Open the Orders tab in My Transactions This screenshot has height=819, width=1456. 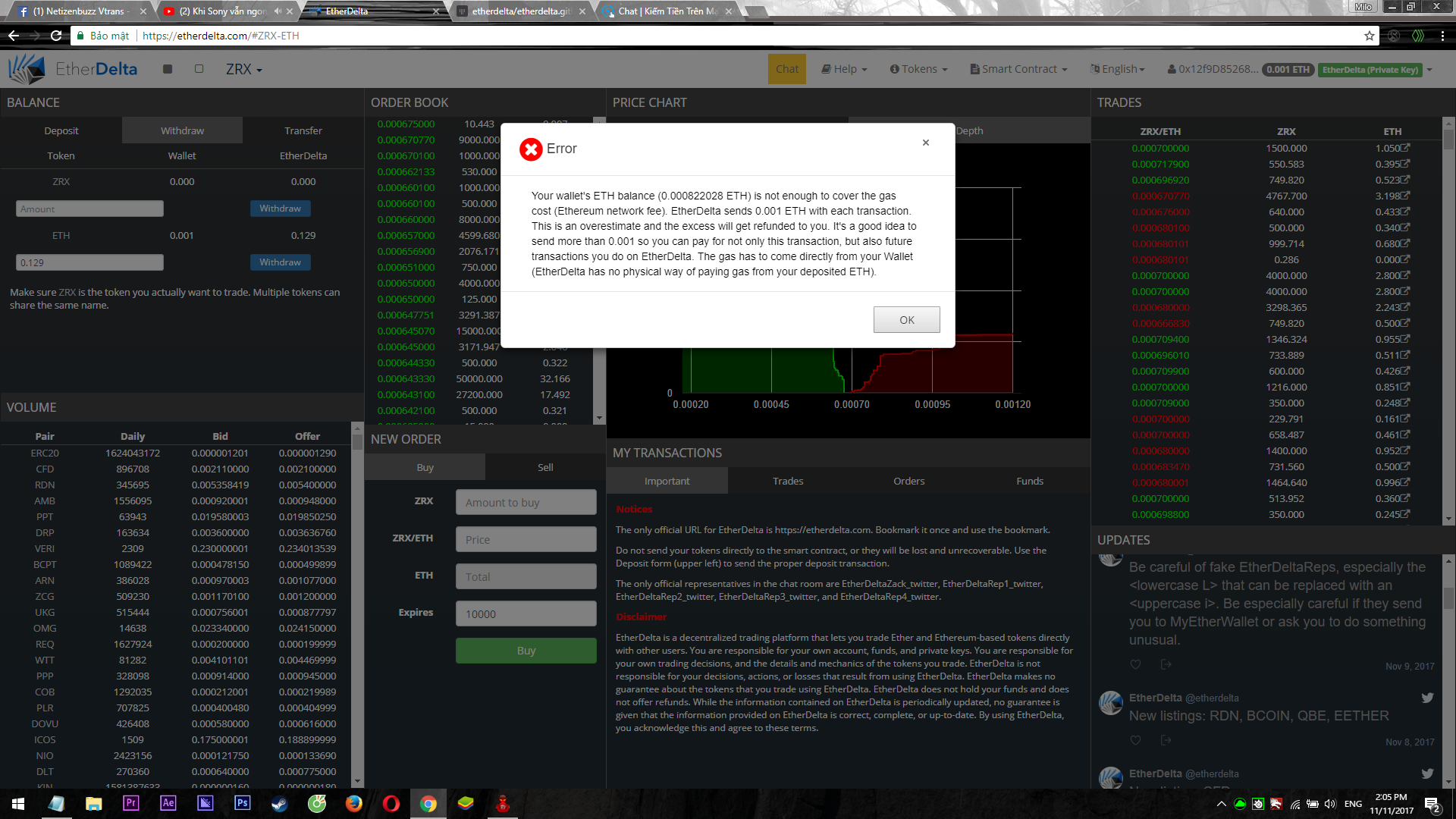point(908,481)
